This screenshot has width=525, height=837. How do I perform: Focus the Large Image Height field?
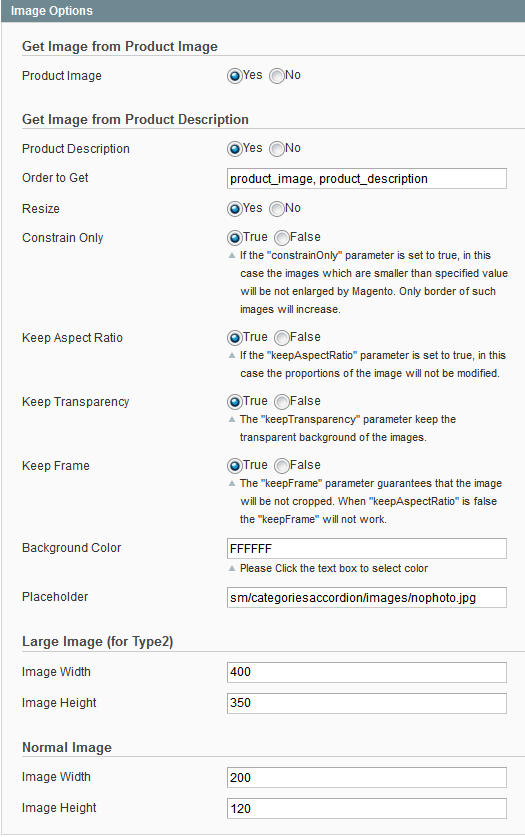(367, 704)
